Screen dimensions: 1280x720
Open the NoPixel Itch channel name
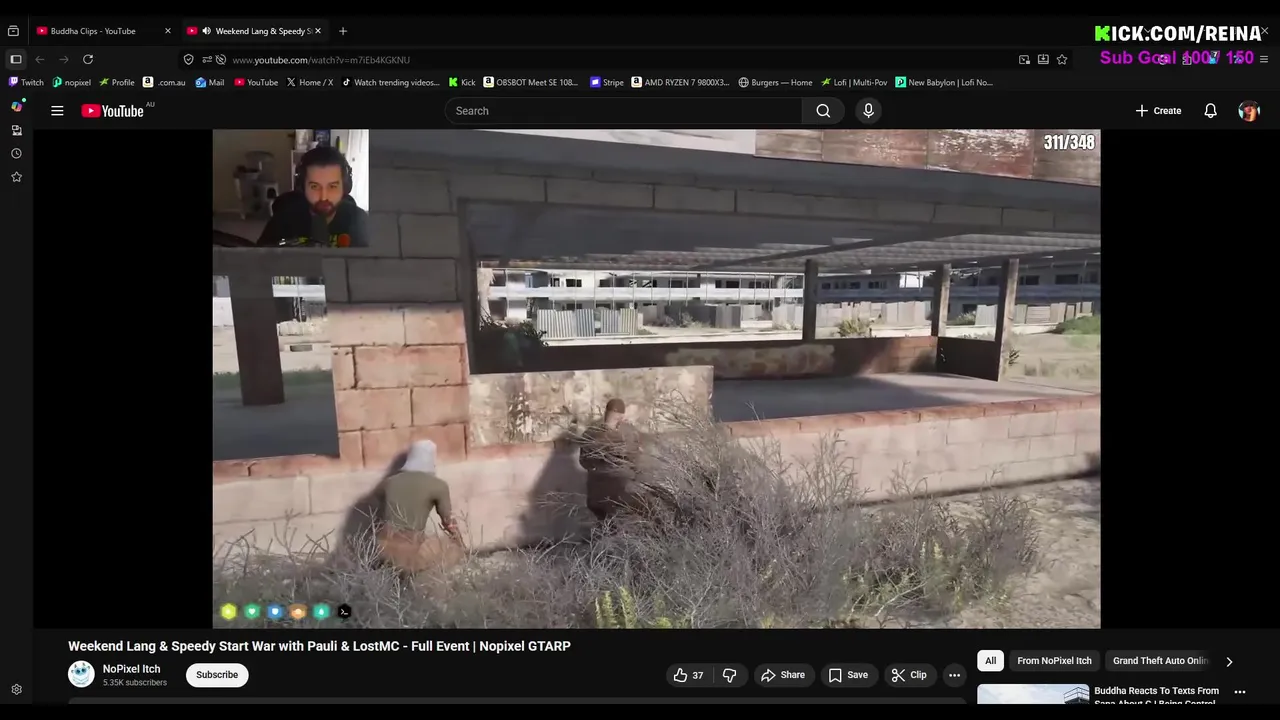pyautogui.click(x=131, y=669)
